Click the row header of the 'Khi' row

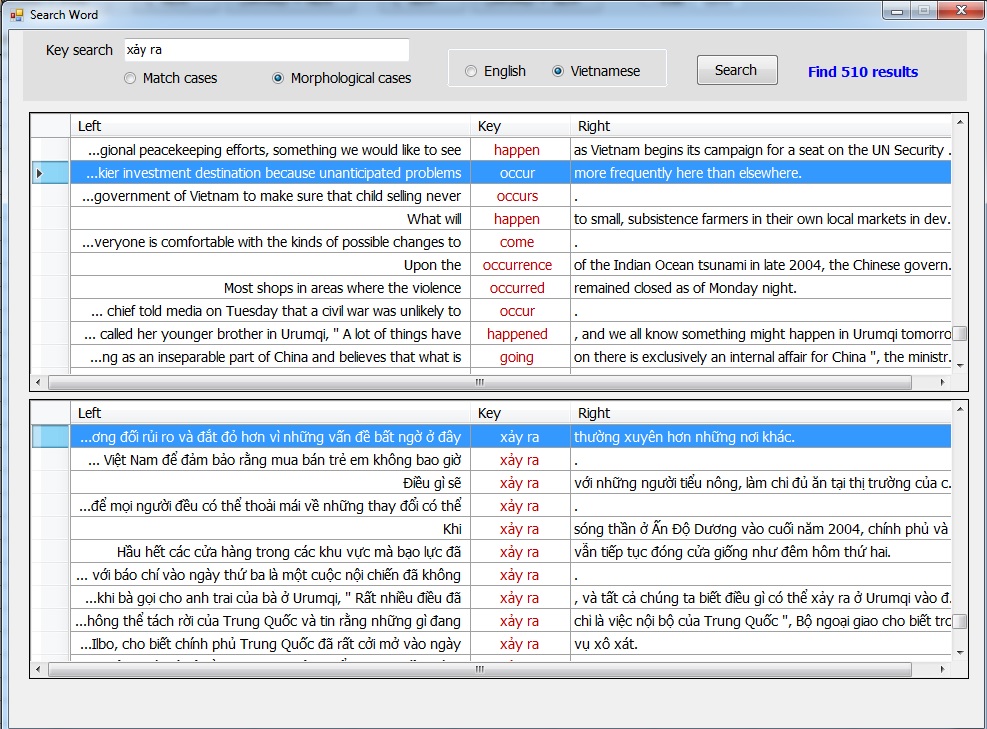pos(50,529)
